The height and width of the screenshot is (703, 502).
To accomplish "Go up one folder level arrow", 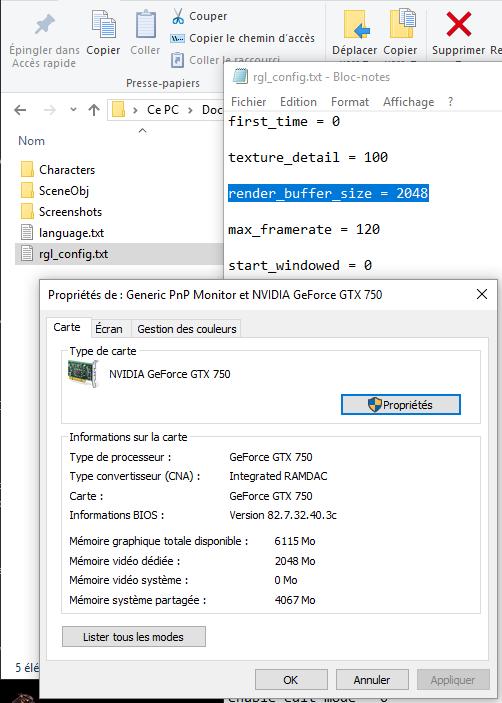I will [x=94, y=110].
